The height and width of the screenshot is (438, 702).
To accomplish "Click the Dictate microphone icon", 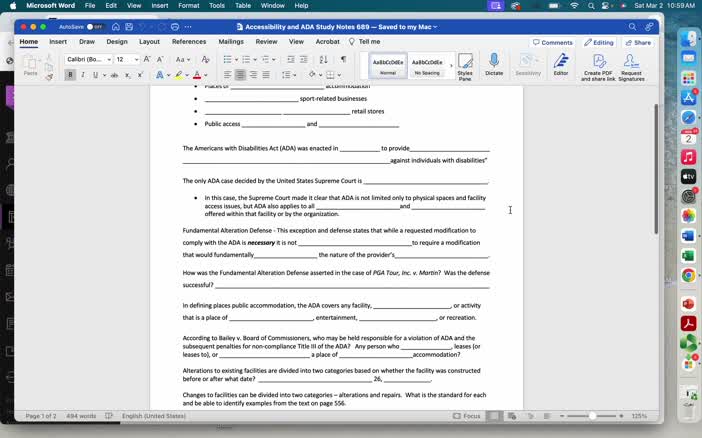I will tap(493, 63).
